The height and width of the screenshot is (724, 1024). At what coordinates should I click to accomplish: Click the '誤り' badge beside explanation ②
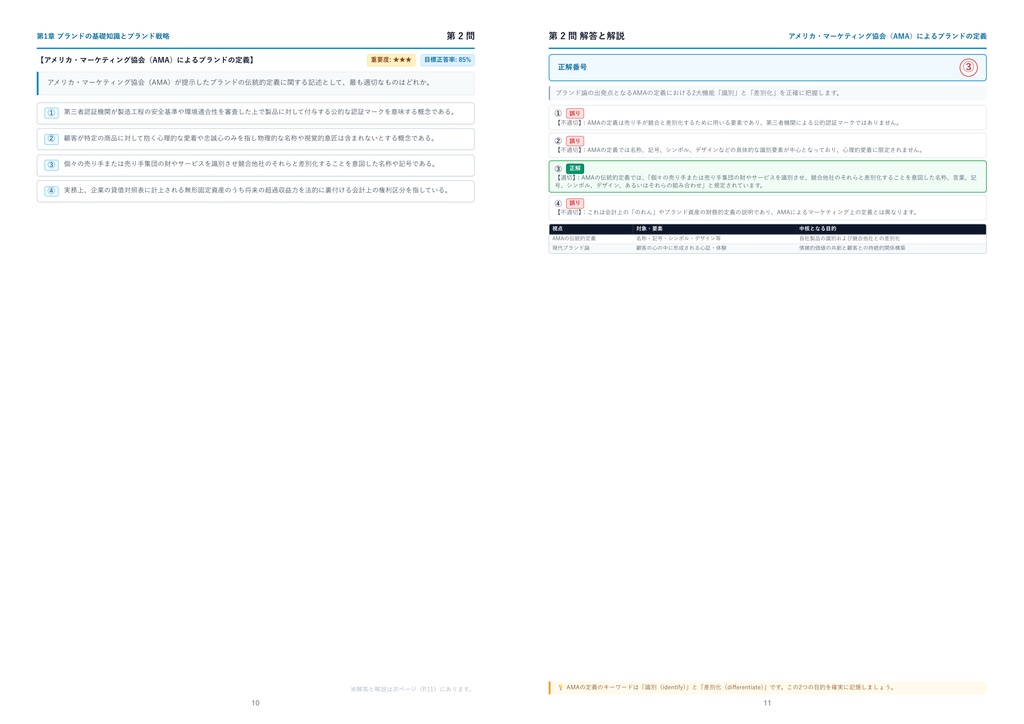click(575, 141)
